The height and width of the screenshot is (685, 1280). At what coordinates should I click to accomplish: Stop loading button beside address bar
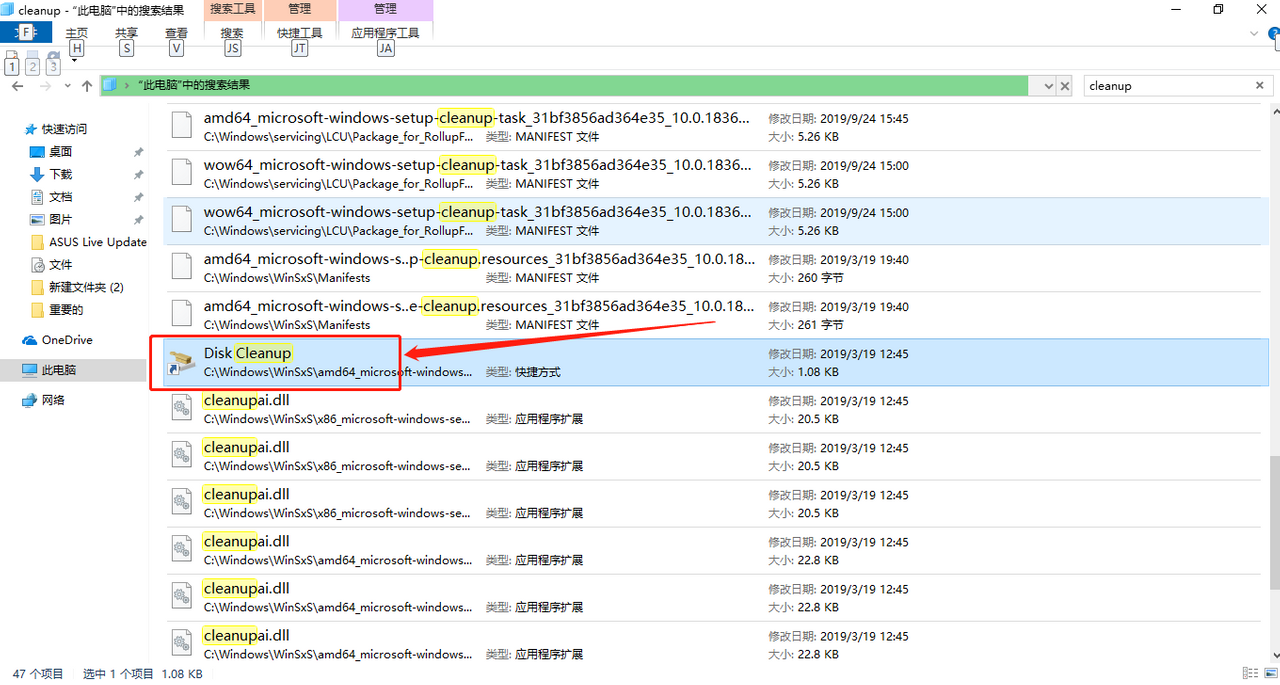[1065, 86]
